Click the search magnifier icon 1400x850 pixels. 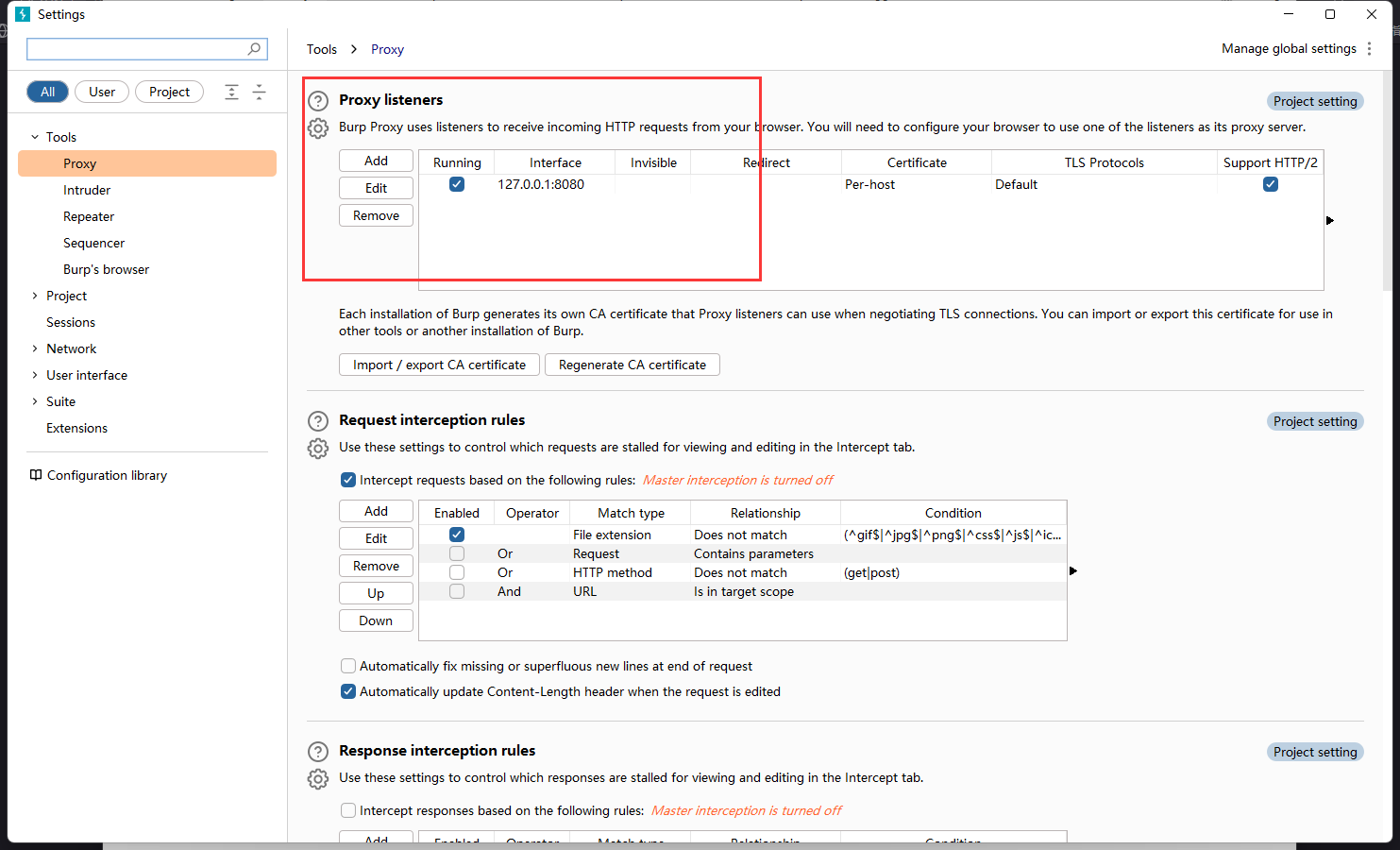click(254, 49)
